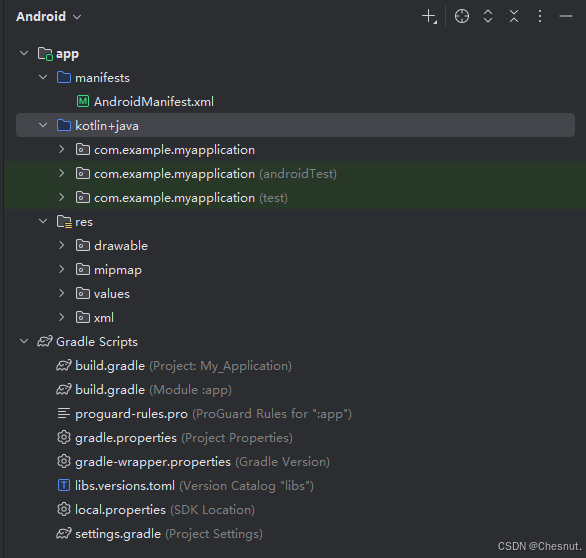
Task: Select the app module label
Action: 67,54
